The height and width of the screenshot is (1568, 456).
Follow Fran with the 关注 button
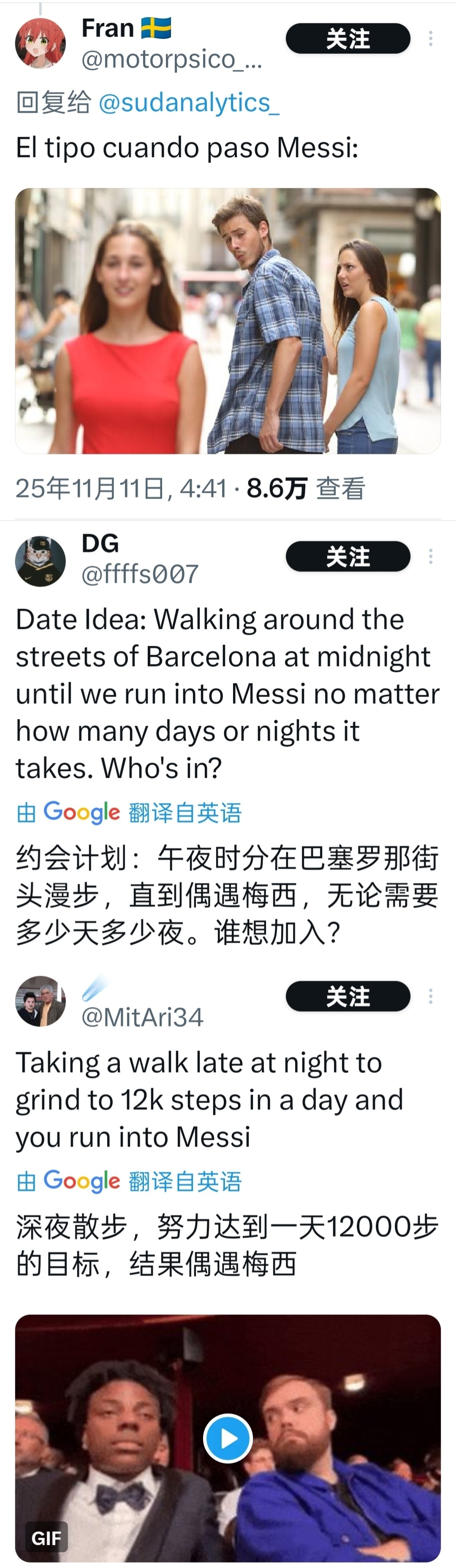(348, 38)
